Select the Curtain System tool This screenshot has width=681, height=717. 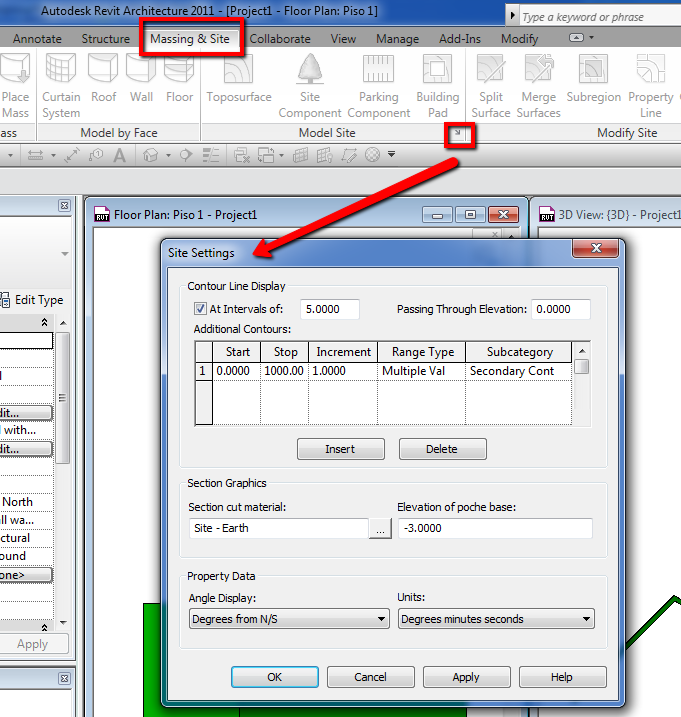[x=61, y=86]
